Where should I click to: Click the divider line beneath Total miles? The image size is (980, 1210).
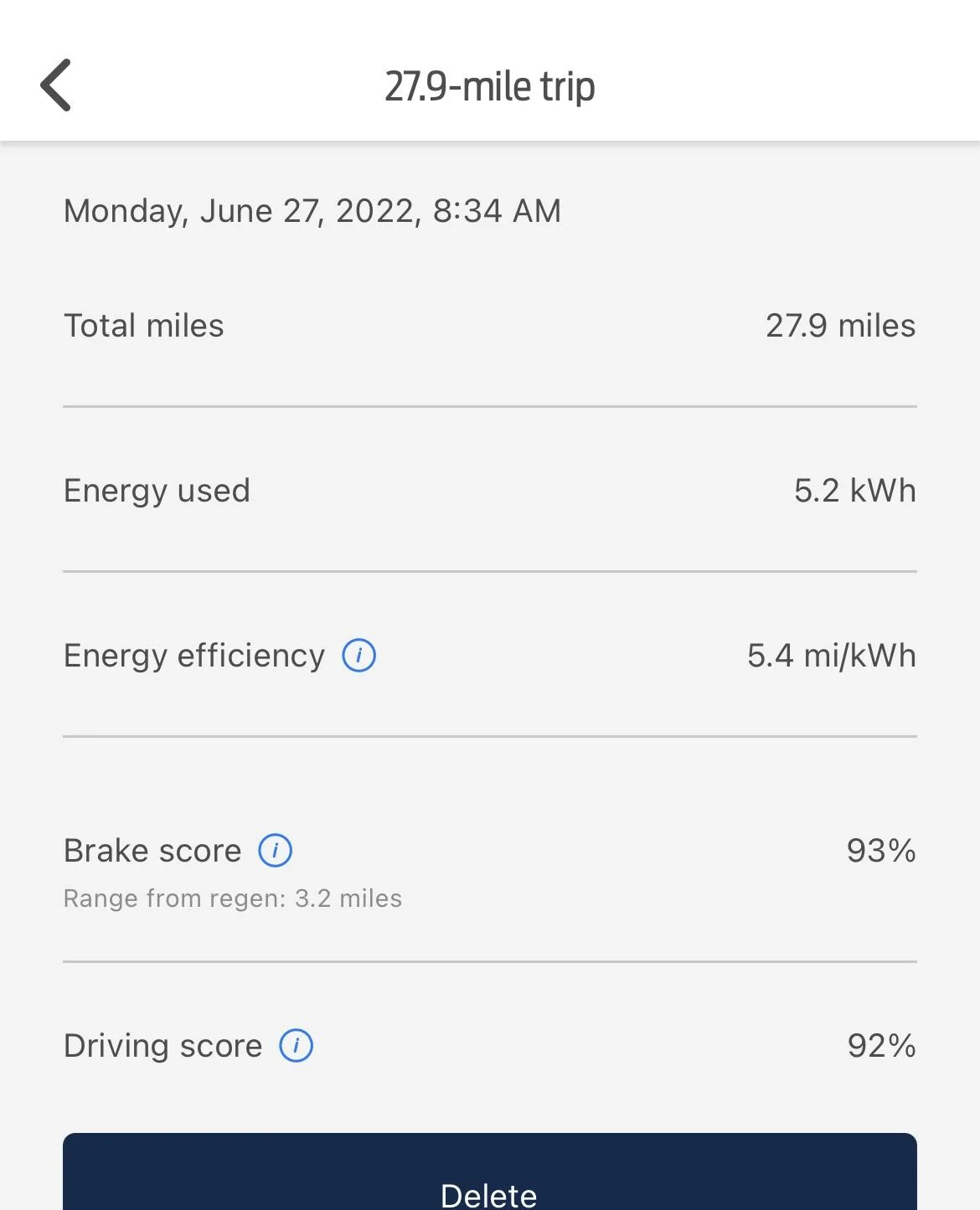(x=490, y=407)
